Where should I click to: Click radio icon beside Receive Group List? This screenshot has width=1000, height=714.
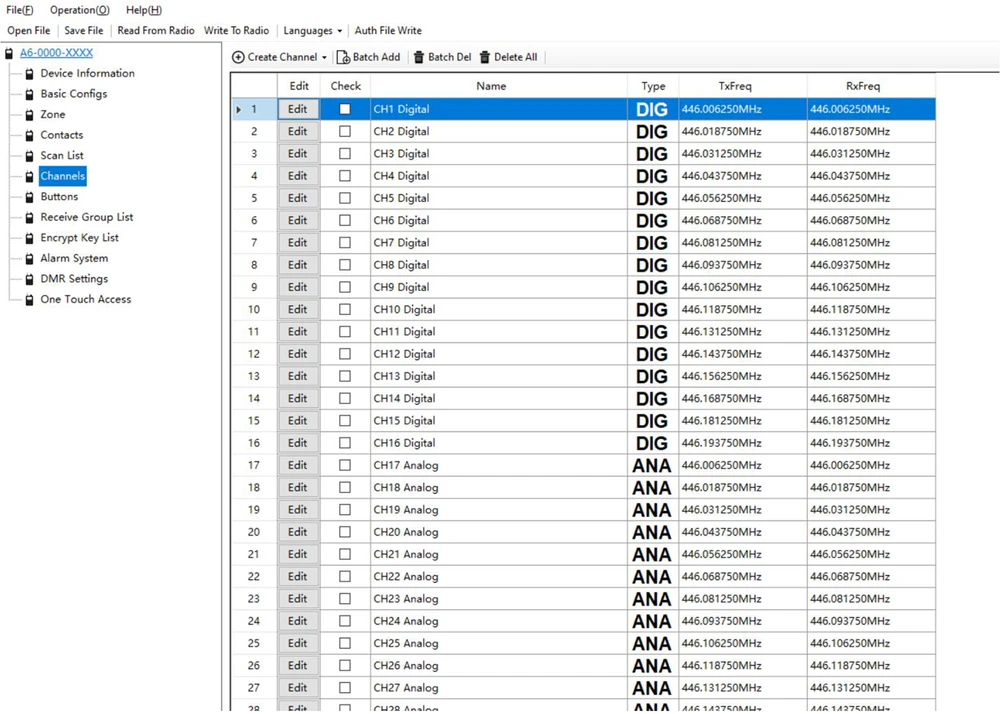pos(29,217)
